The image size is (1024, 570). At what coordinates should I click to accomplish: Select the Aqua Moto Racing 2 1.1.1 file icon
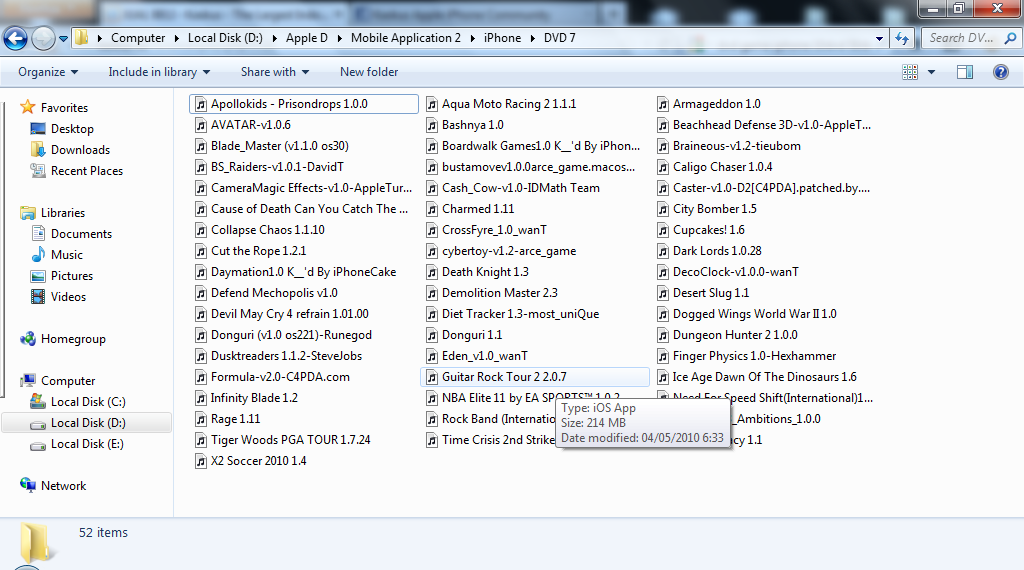432,104
